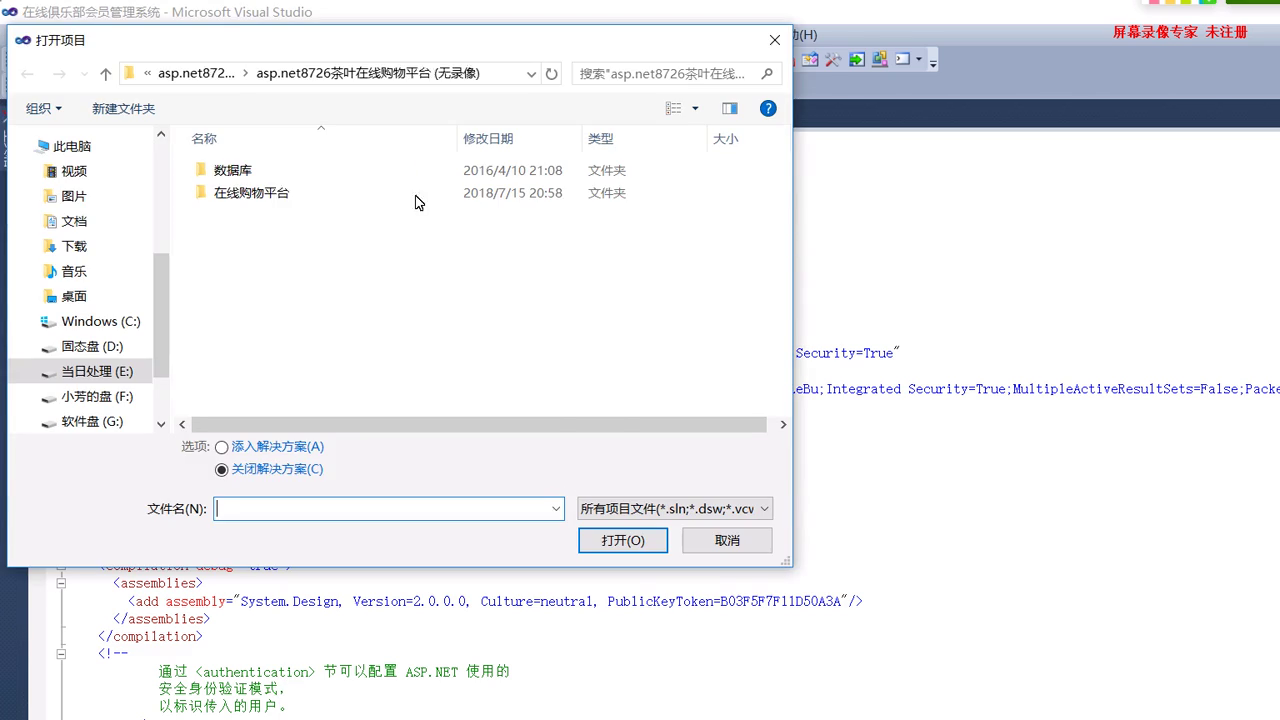Open 视频 in navigation pane
This screenshot has height=720, width=1280.
[x=74, y=171]
